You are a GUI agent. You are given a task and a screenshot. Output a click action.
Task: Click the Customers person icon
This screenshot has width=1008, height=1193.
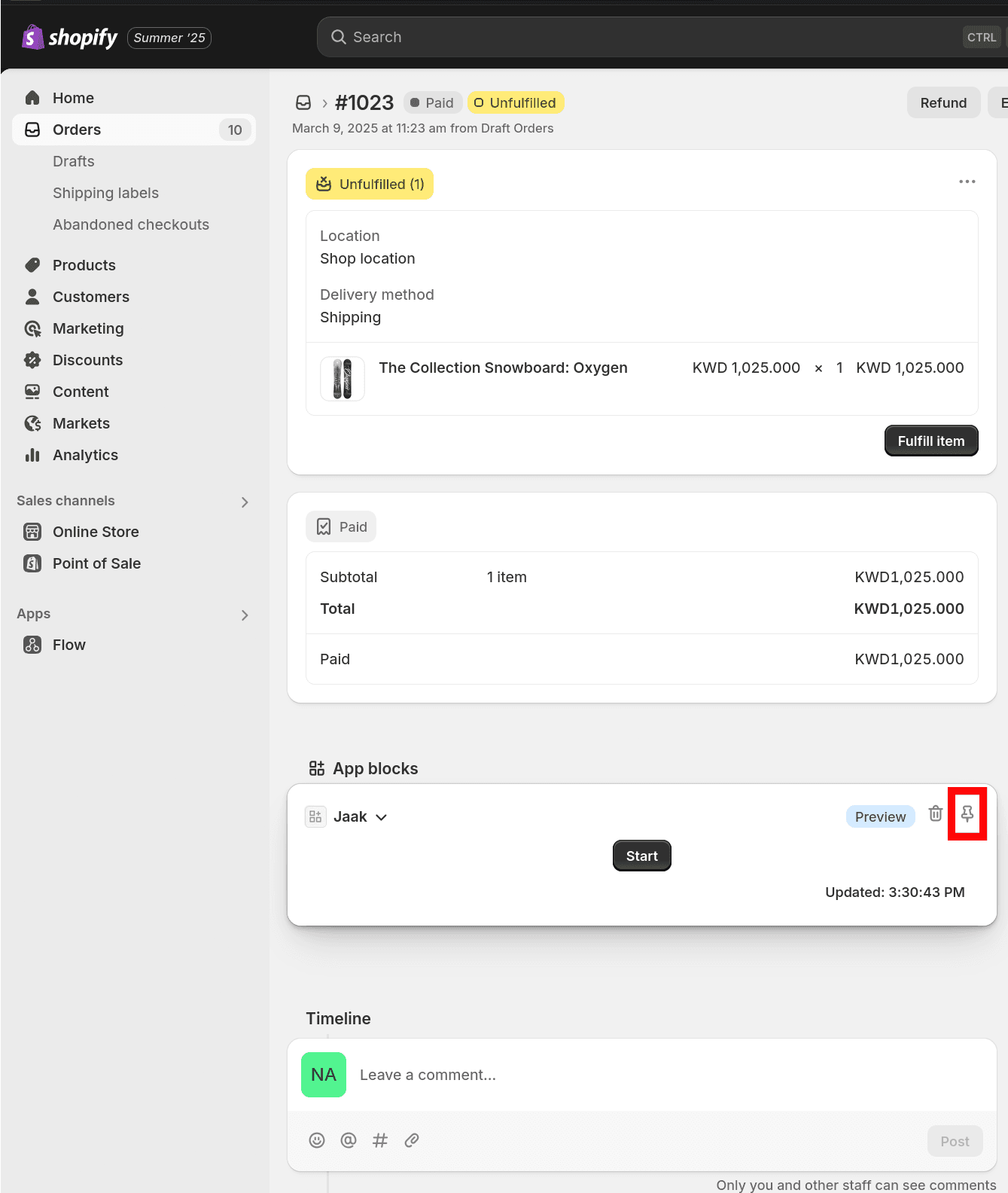32,297
